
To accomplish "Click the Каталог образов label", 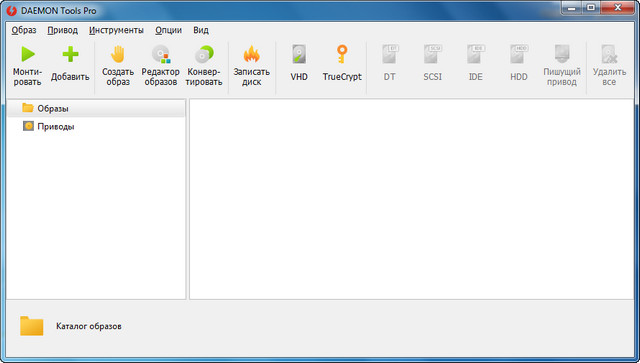I will pyautogui.click(x=89, y=326).
